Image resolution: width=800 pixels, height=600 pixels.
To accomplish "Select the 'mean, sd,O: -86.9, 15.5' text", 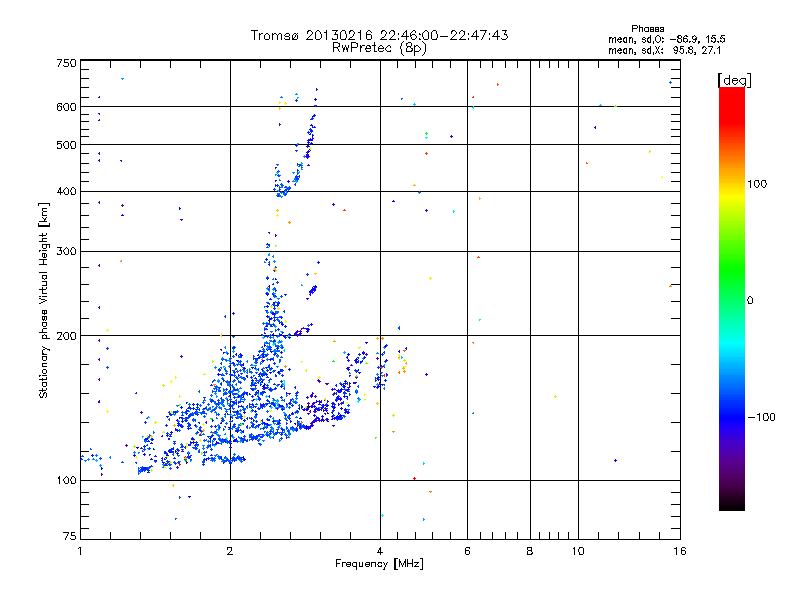I will click(x=667, y=40).
